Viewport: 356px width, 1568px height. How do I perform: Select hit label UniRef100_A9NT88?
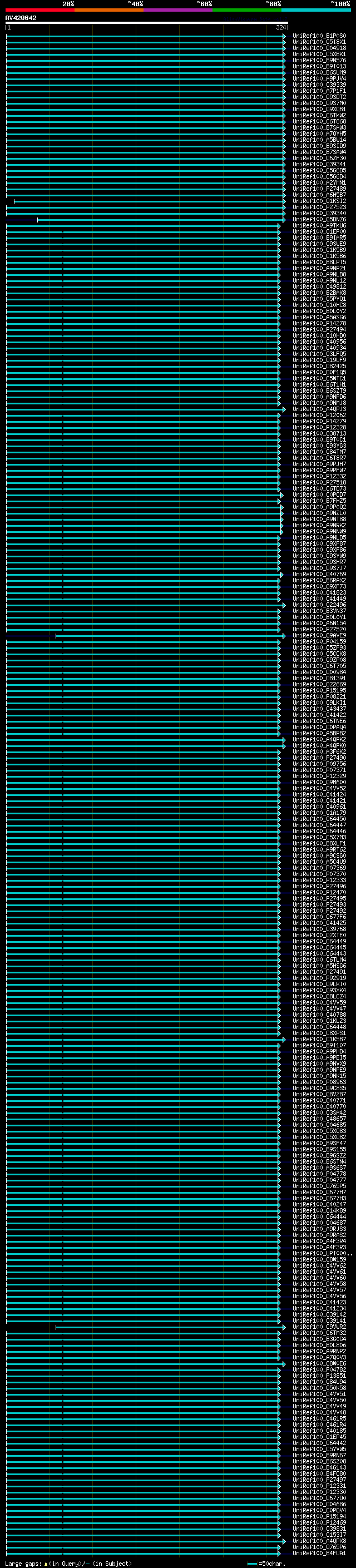pyautogui.click(x=319, y=519)
